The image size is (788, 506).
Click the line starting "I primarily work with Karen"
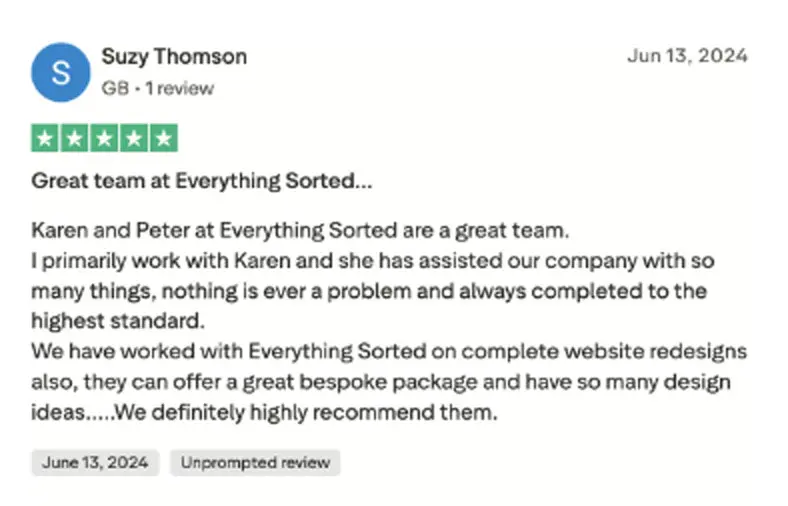point(373,262)
